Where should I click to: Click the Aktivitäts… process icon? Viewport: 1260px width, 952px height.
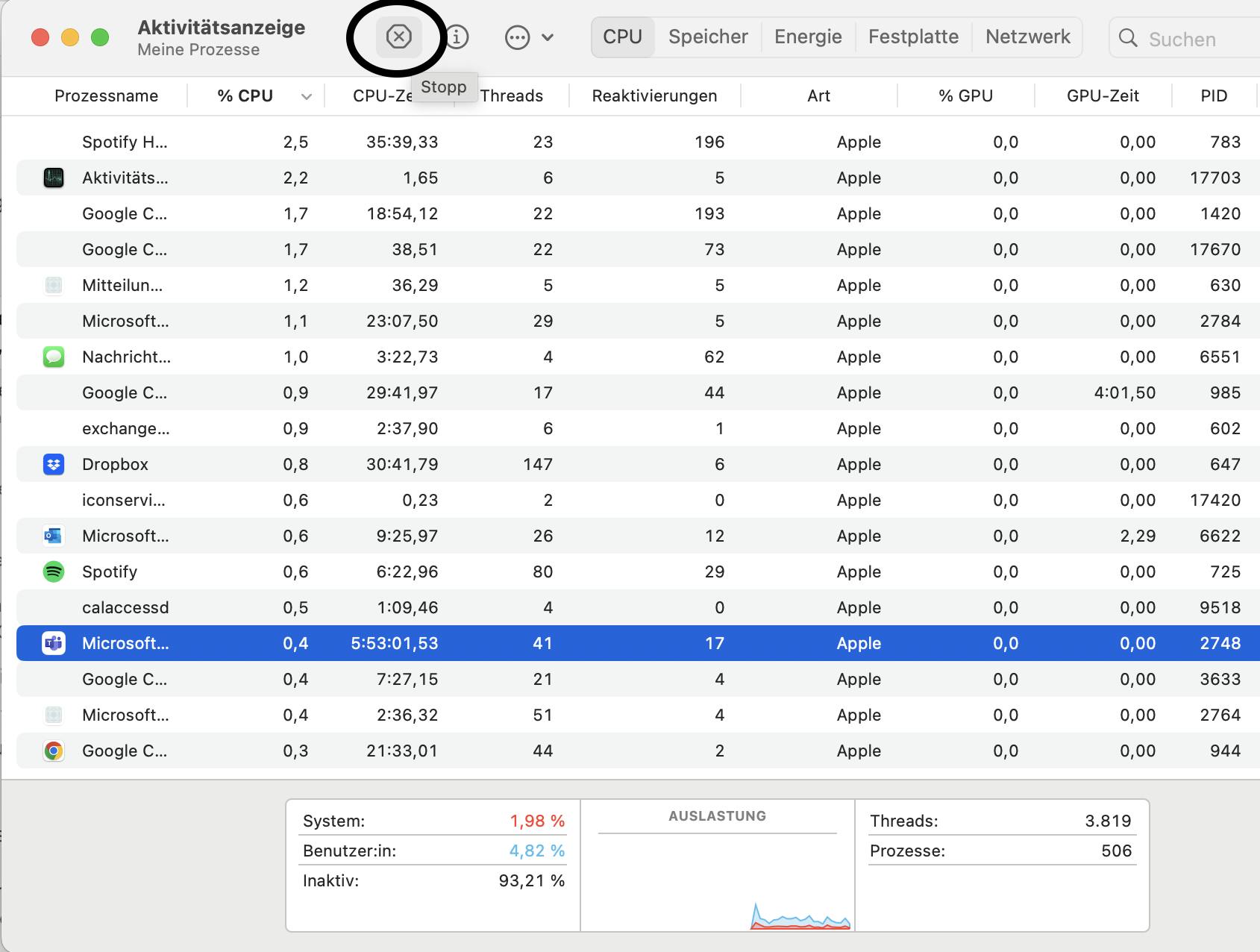click(x=54, y=178)
